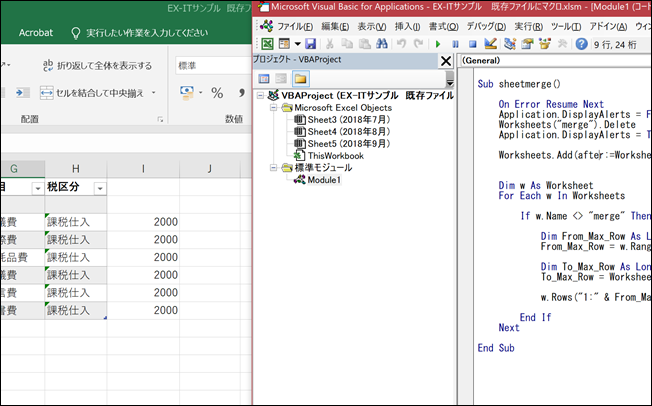The width and height of the screenshot is (652, 406).
Task: Open Project Explorer toolbar icon
Action: coord(510,44)
